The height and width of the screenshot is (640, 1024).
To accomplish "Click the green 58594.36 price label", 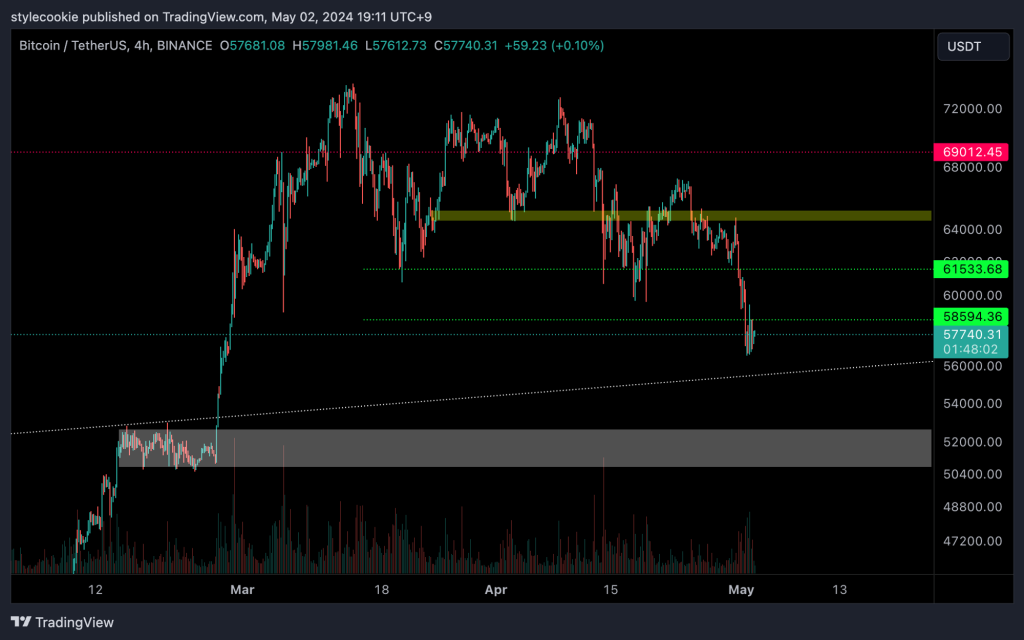I will coord(969,316).
